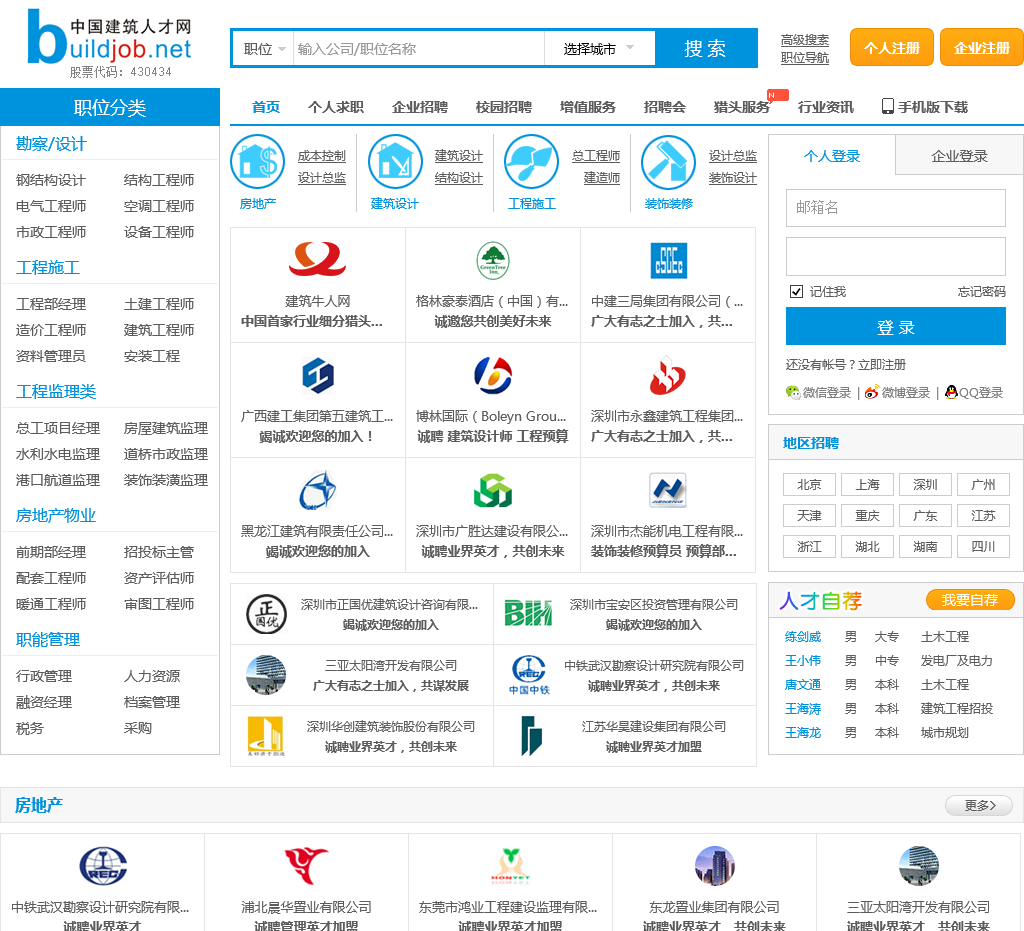This screenshot has height=931, width=1024.
Task: Open candidate 练剑威 profile
Action: 803,637
